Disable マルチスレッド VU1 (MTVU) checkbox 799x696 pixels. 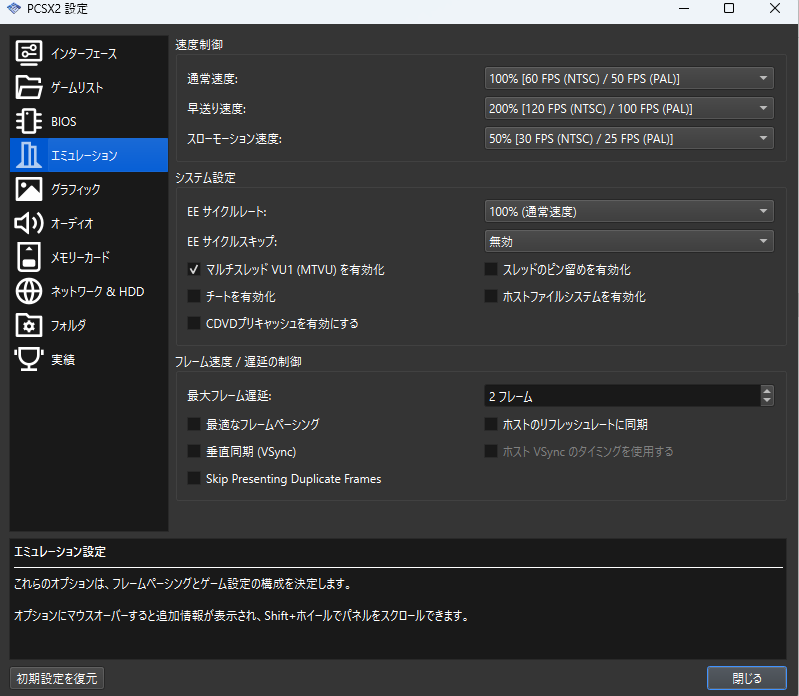[x=194, y=270]
